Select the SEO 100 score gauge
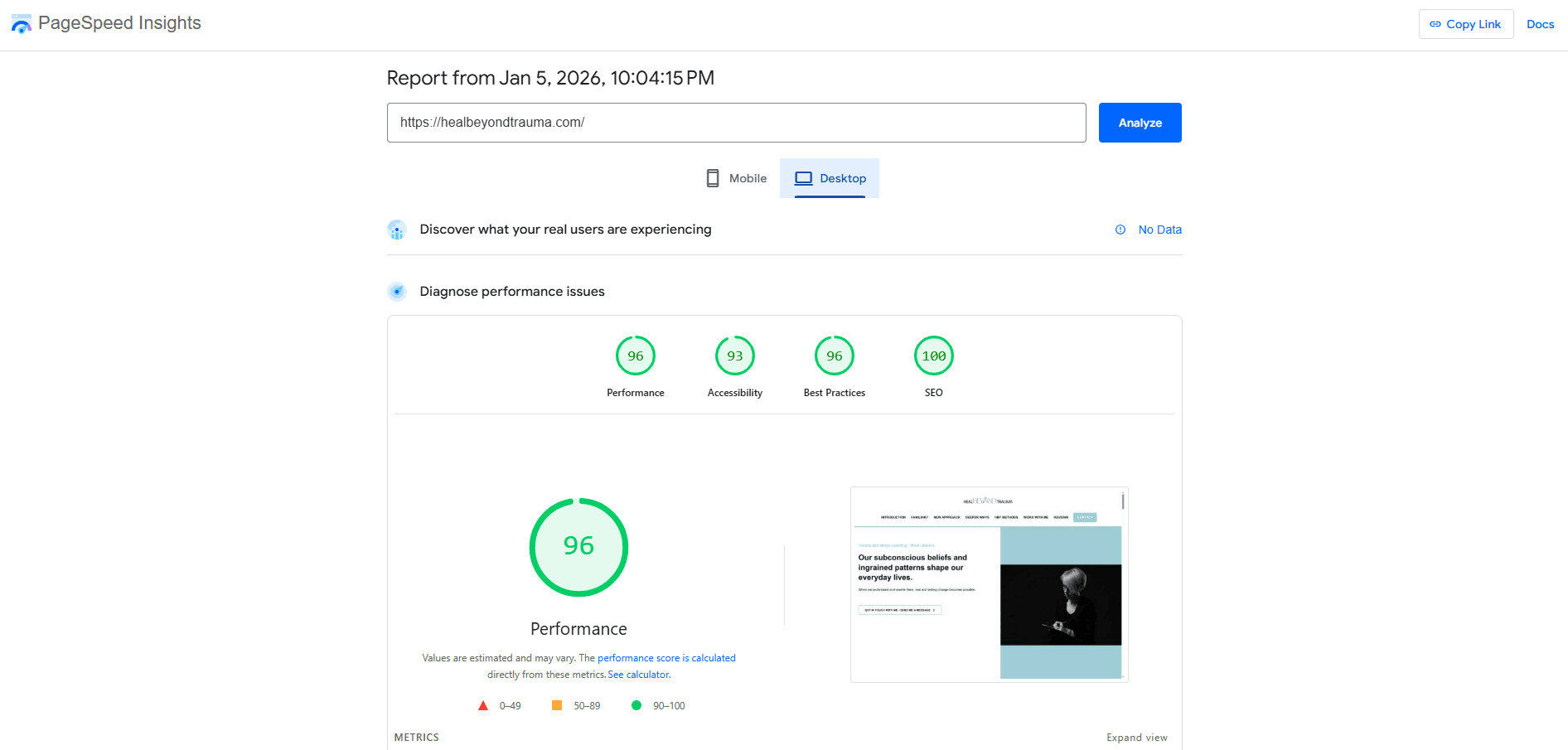 tap(934, 356)
